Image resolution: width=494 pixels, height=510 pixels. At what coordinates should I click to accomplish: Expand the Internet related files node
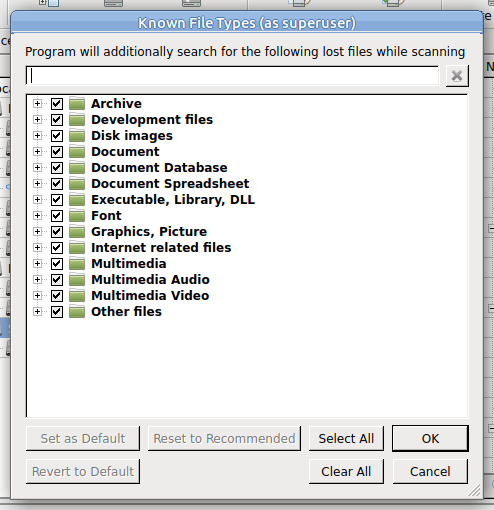(x=37, y=248)
